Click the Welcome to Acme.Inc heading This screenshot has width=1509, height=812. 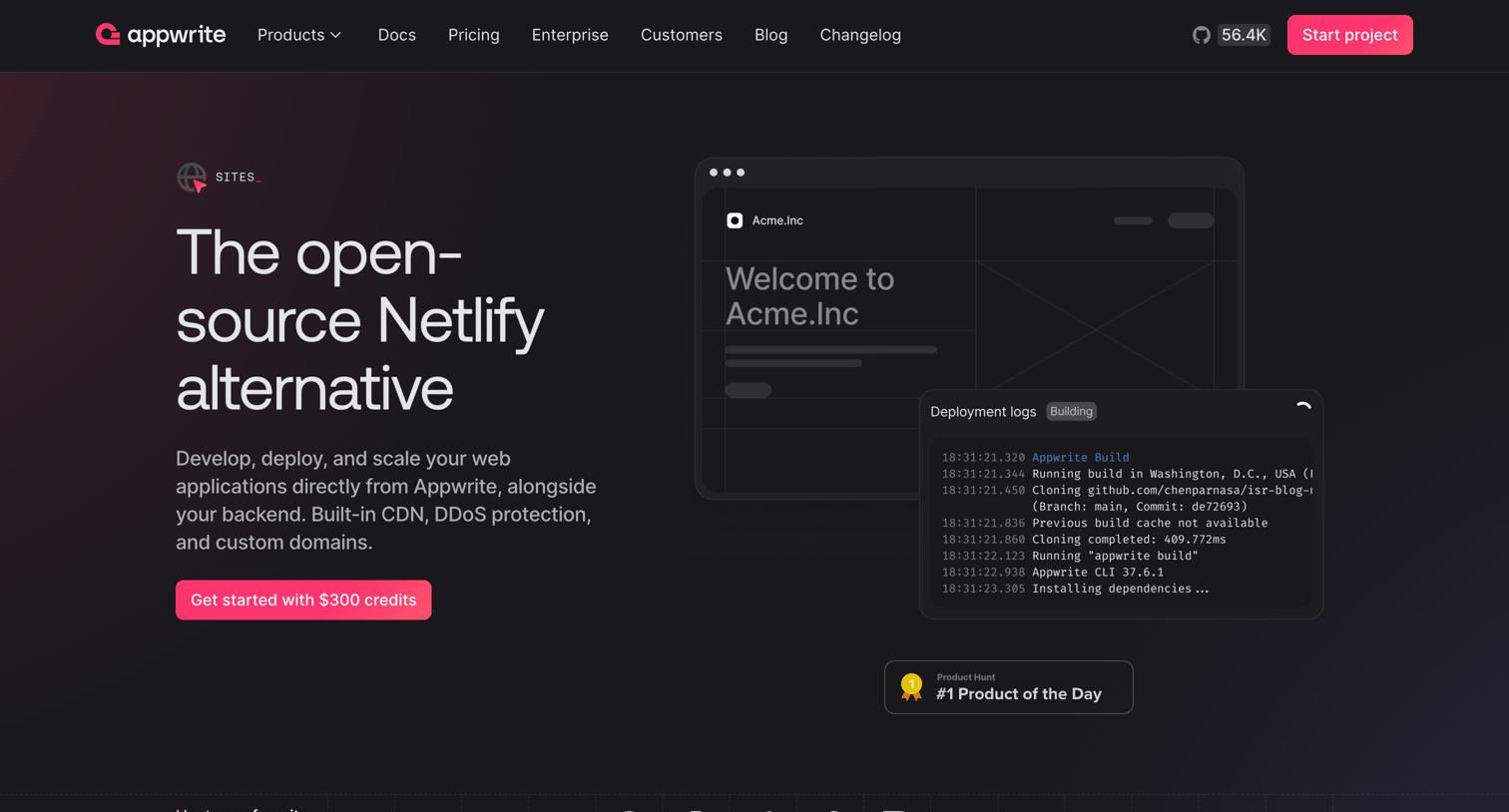coord(809,296)
